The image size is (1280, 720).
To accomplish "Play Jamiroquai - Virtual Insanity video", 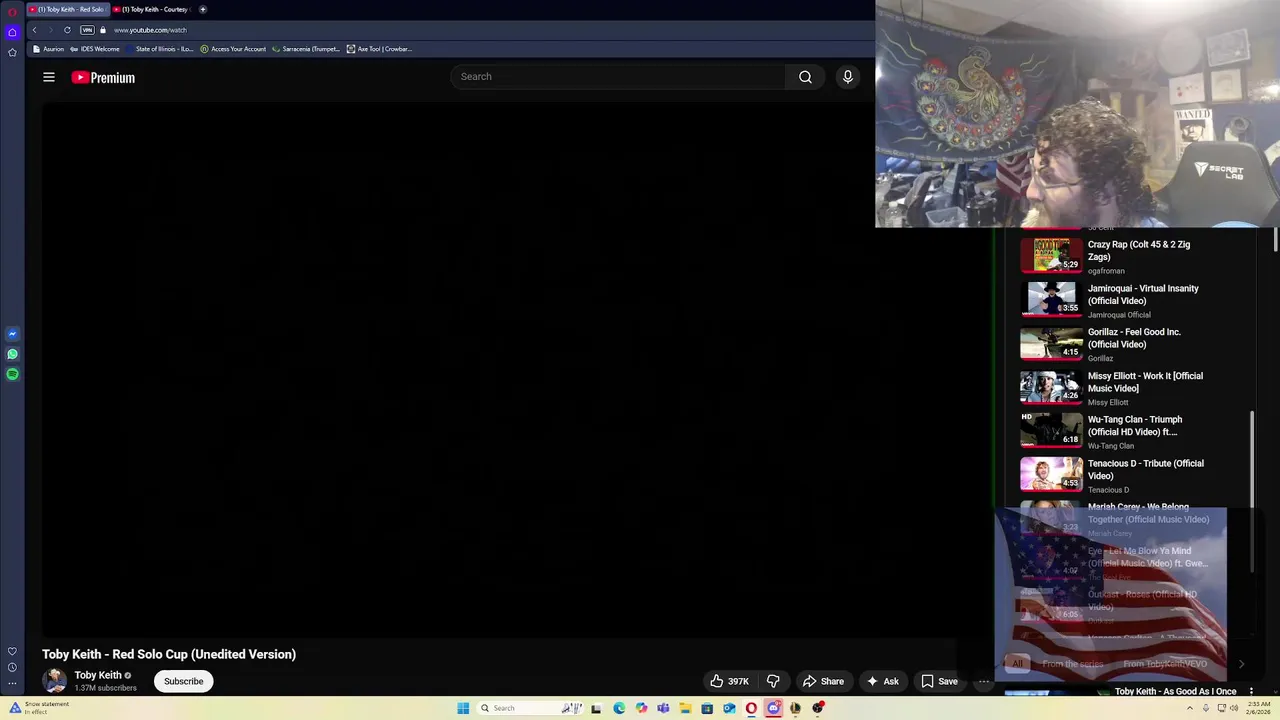I will click(x=1120, y=300).
